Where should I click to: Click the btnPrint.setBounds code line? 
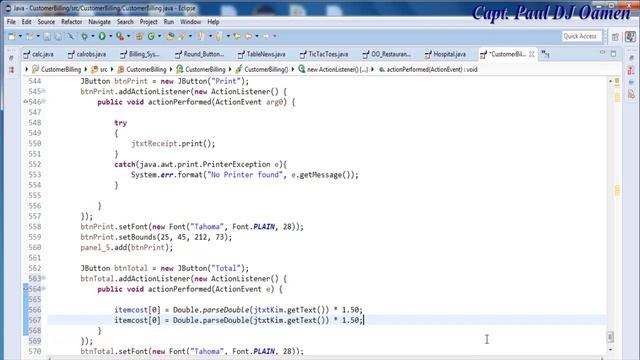(156, 237)
